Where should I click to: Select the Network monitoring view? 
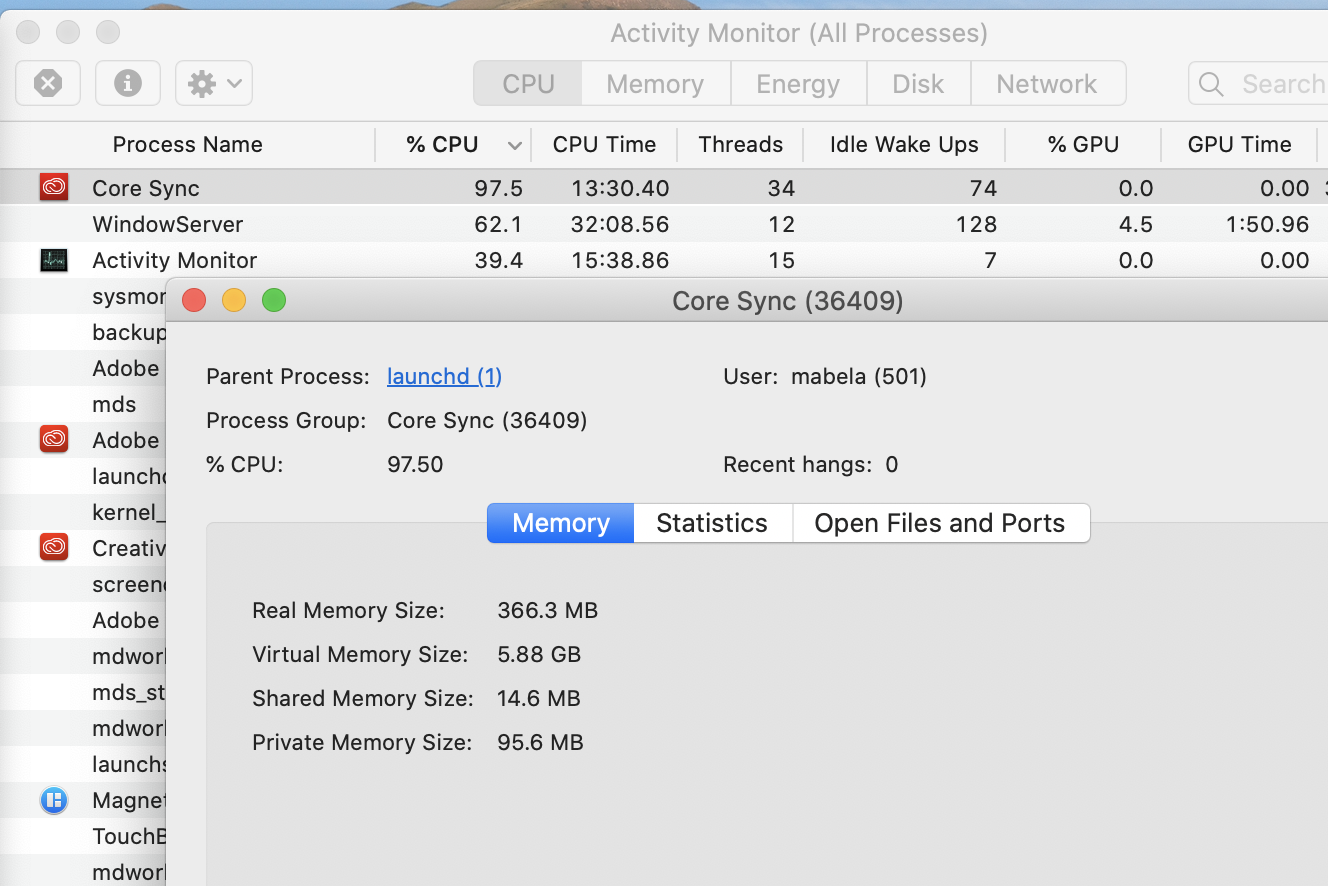point(1047,83)
